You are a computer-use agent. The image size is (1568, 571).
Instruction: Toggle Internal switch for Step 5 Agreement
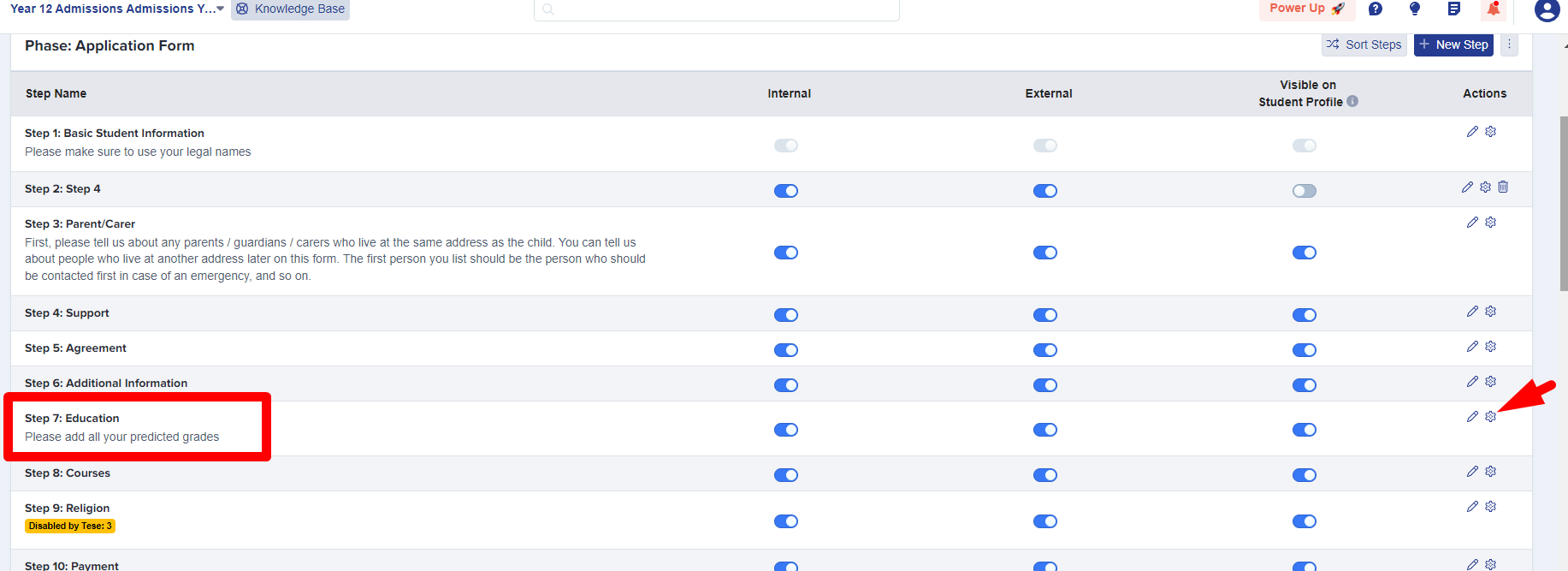(786, 350)
